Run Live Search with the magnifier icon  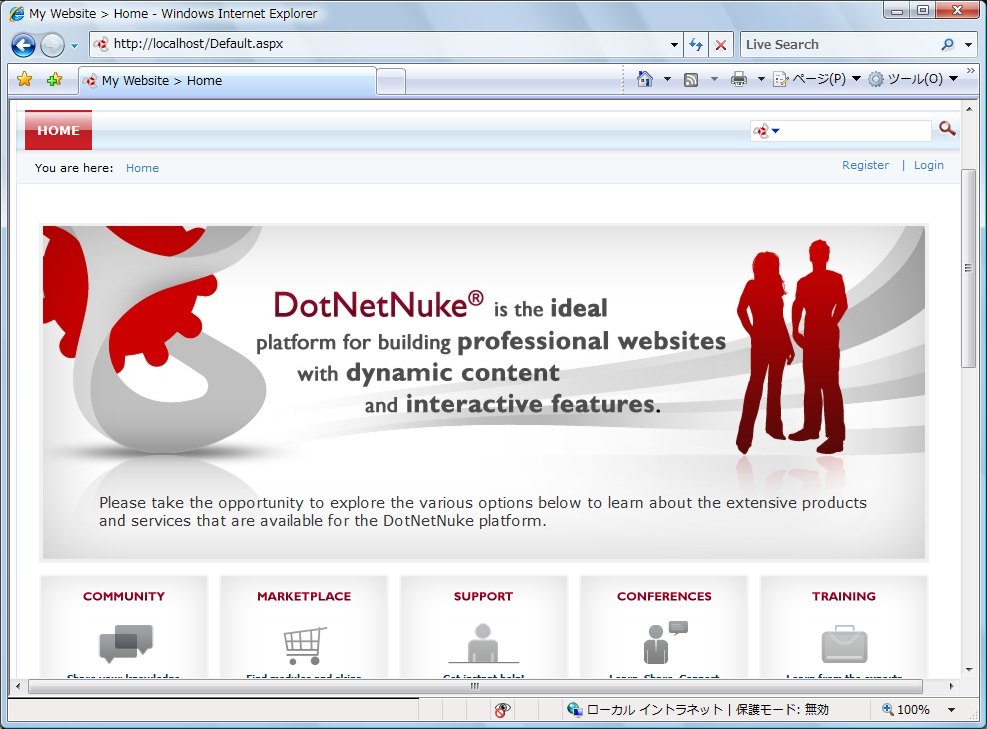point(947,45)
